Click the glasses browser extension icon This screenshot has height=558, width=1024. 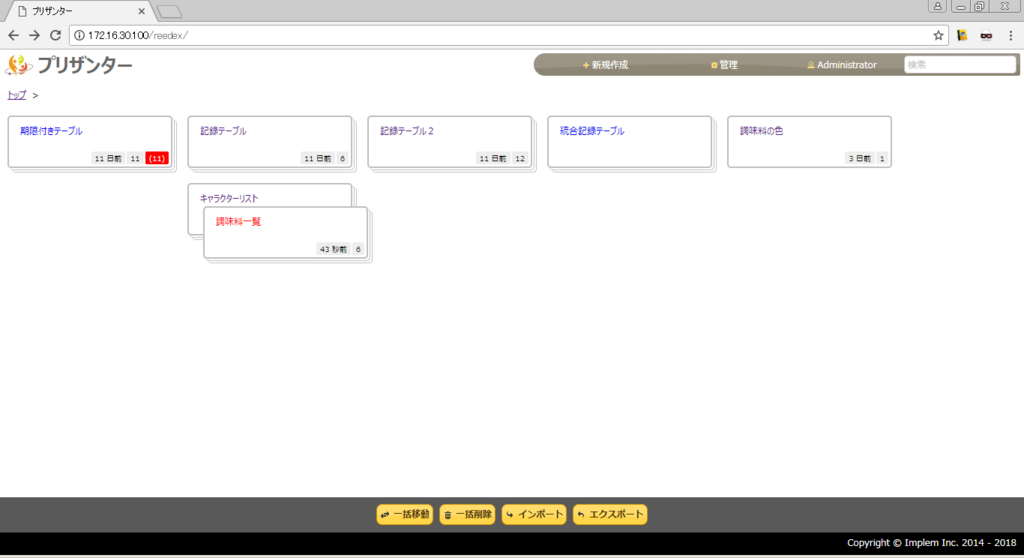pyautogui.click(x=986, y=36)
